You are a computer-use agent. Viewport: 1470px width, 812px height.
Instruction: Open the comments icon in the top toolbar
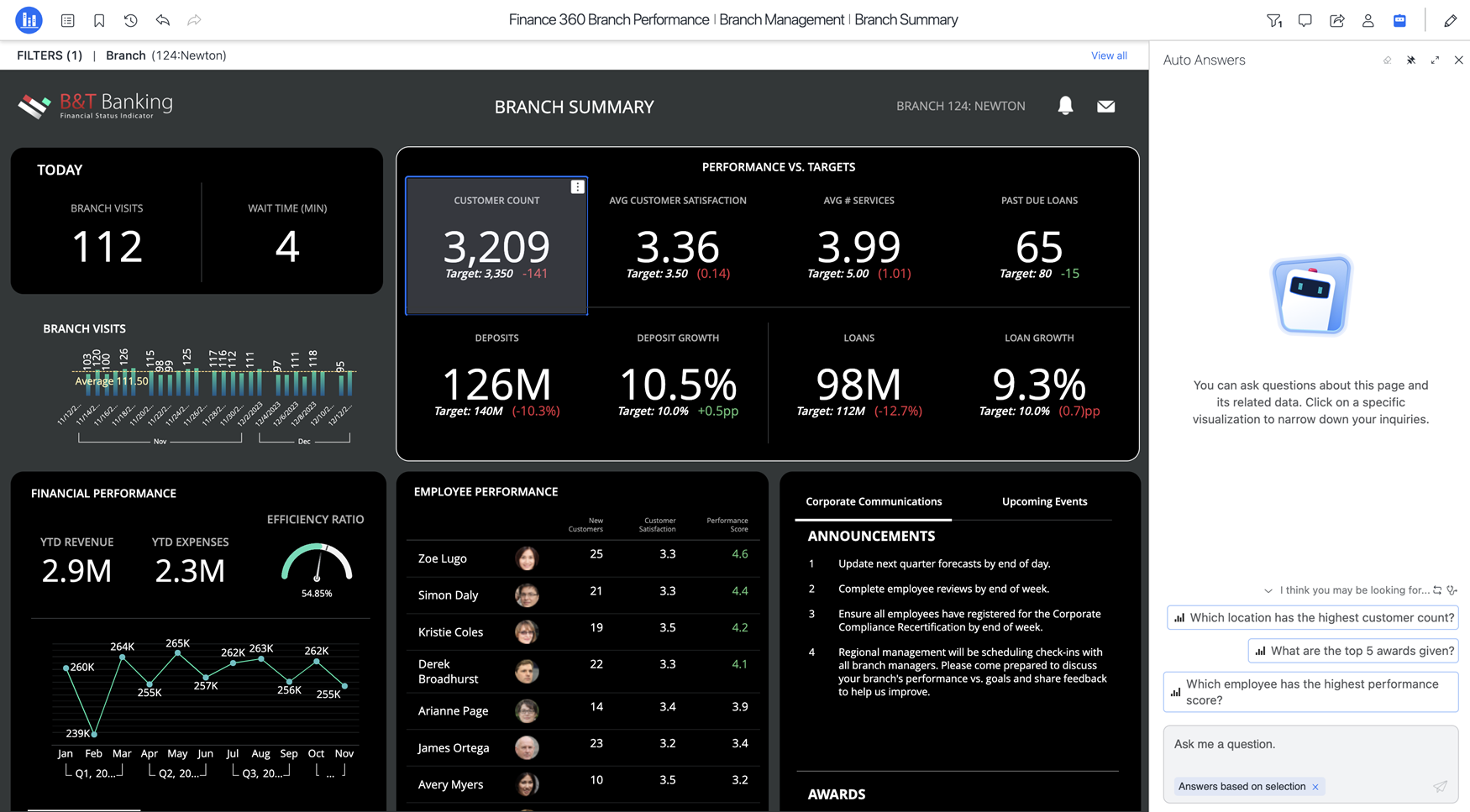(1305, 20)
